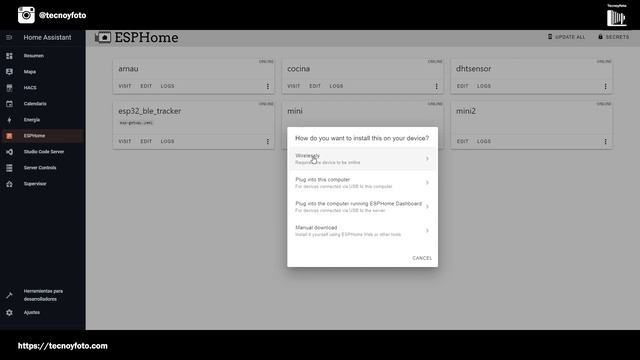The width and height of the screenshot is (640, 360).
Task: Open LOGS on the esp32_ble_tracker card
Action: click(167, 142)
